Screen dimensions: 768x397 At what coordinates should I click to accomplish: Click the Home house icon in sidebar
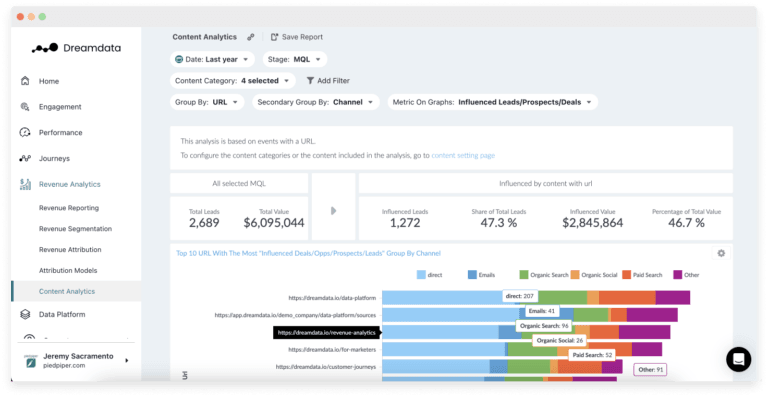[x=25, y=81]
